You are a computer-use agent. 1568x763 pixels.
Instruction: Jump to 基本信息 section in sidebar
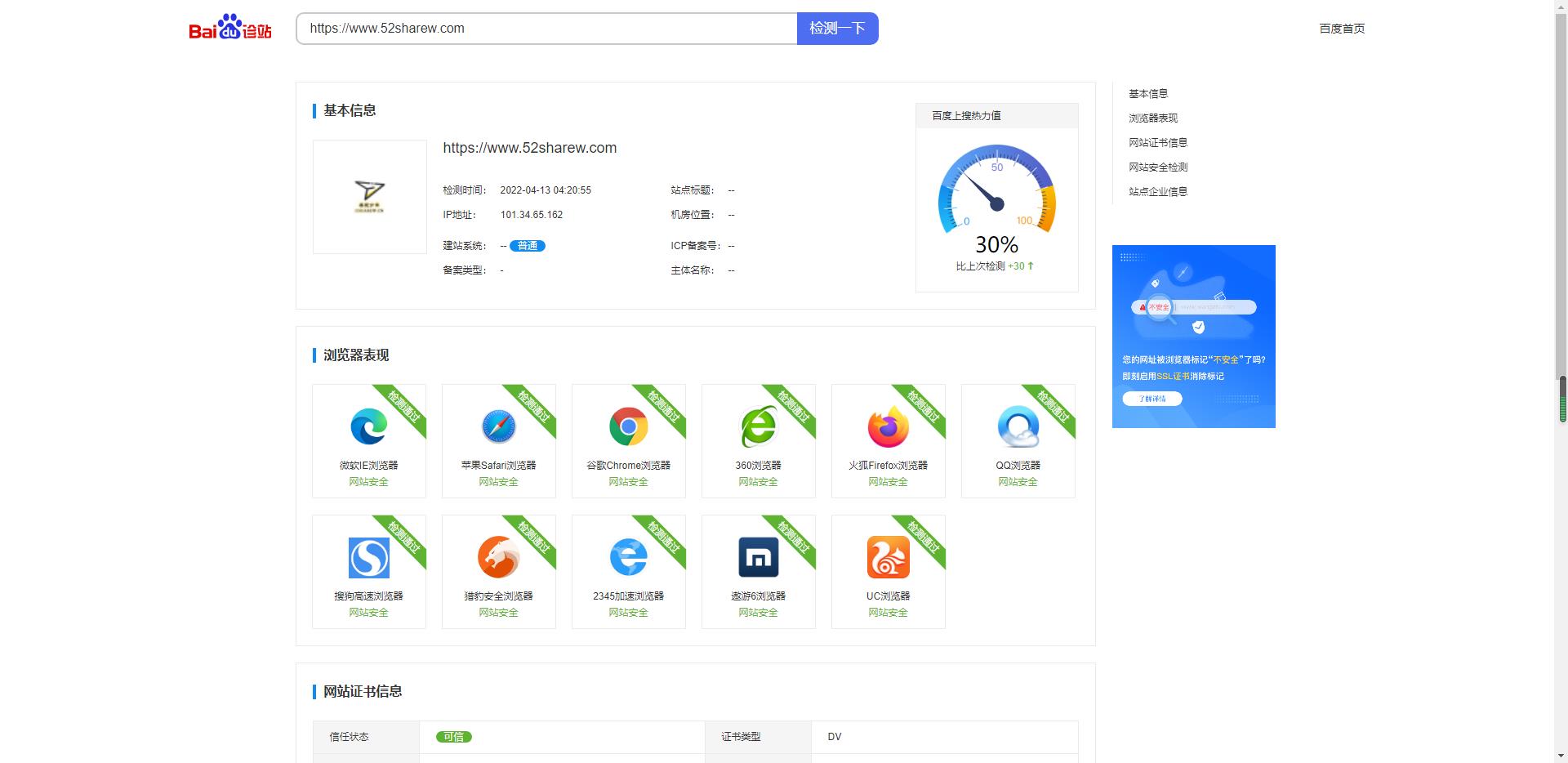(x=1148, y=94)
